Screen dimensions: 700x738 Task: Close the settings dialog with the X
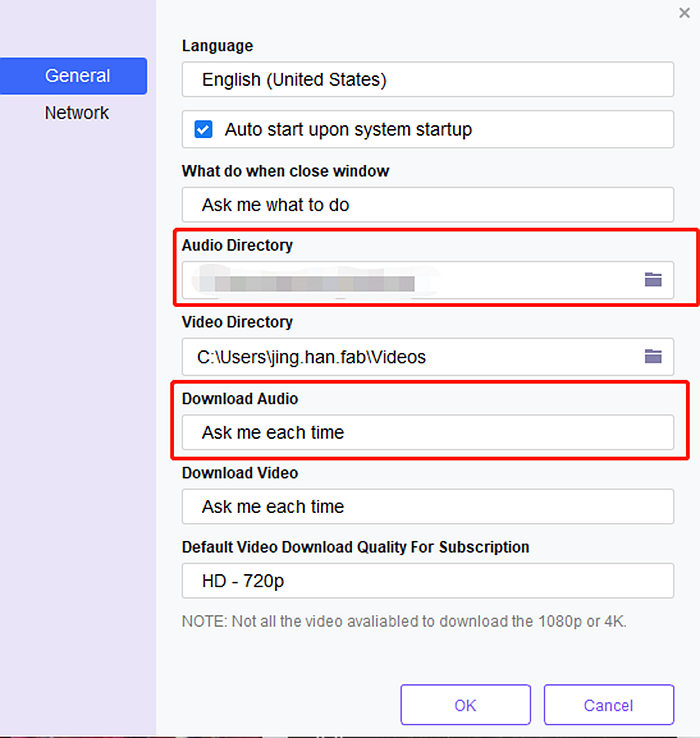(684, 13)
